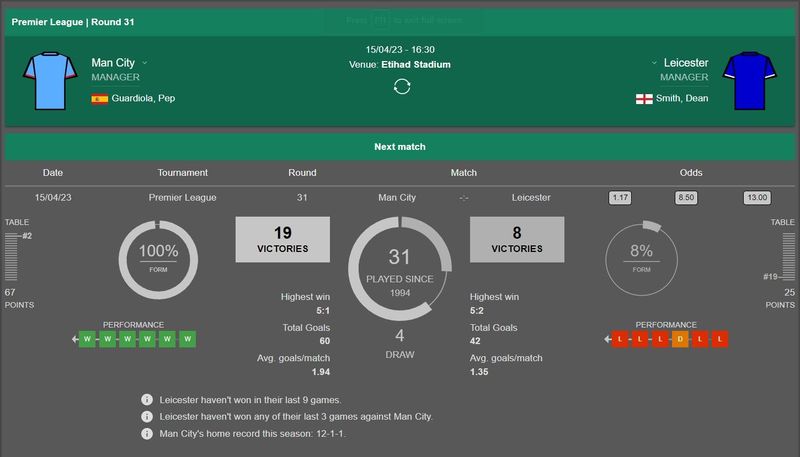Viewport: 800px width, 457px height.
Task: Click Leicester total goals 42
Action: (475, 341)
